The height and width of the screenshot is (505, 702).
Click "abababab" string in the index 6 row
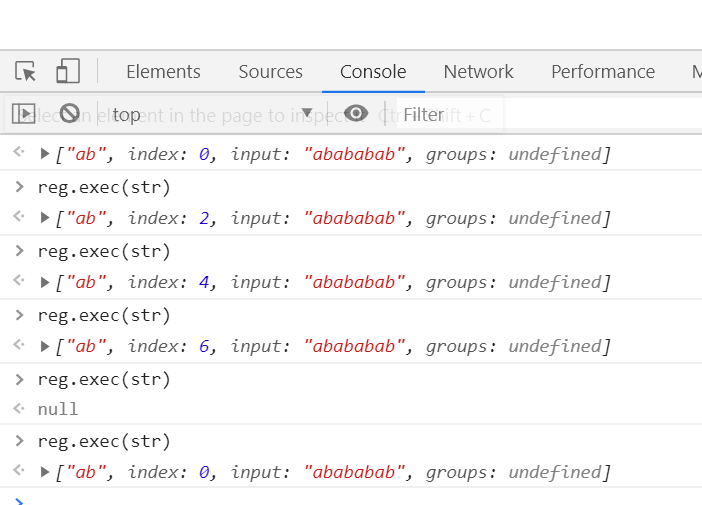(354, 346)
